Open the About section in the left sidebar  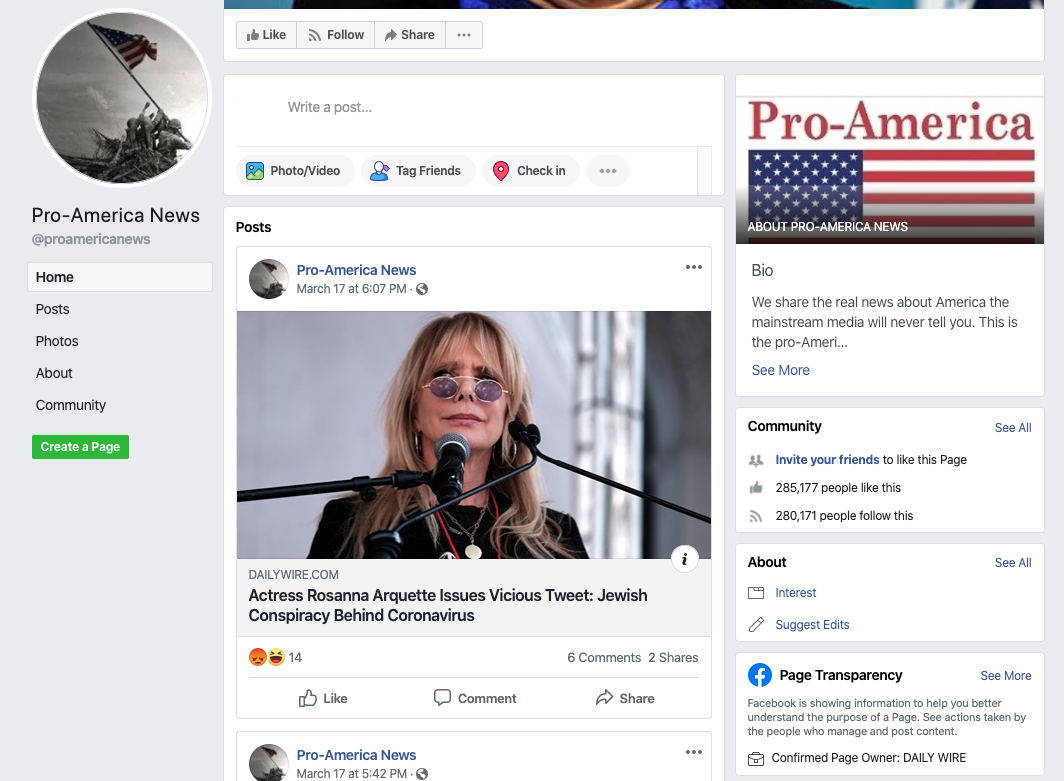click(x=54, y=373)
